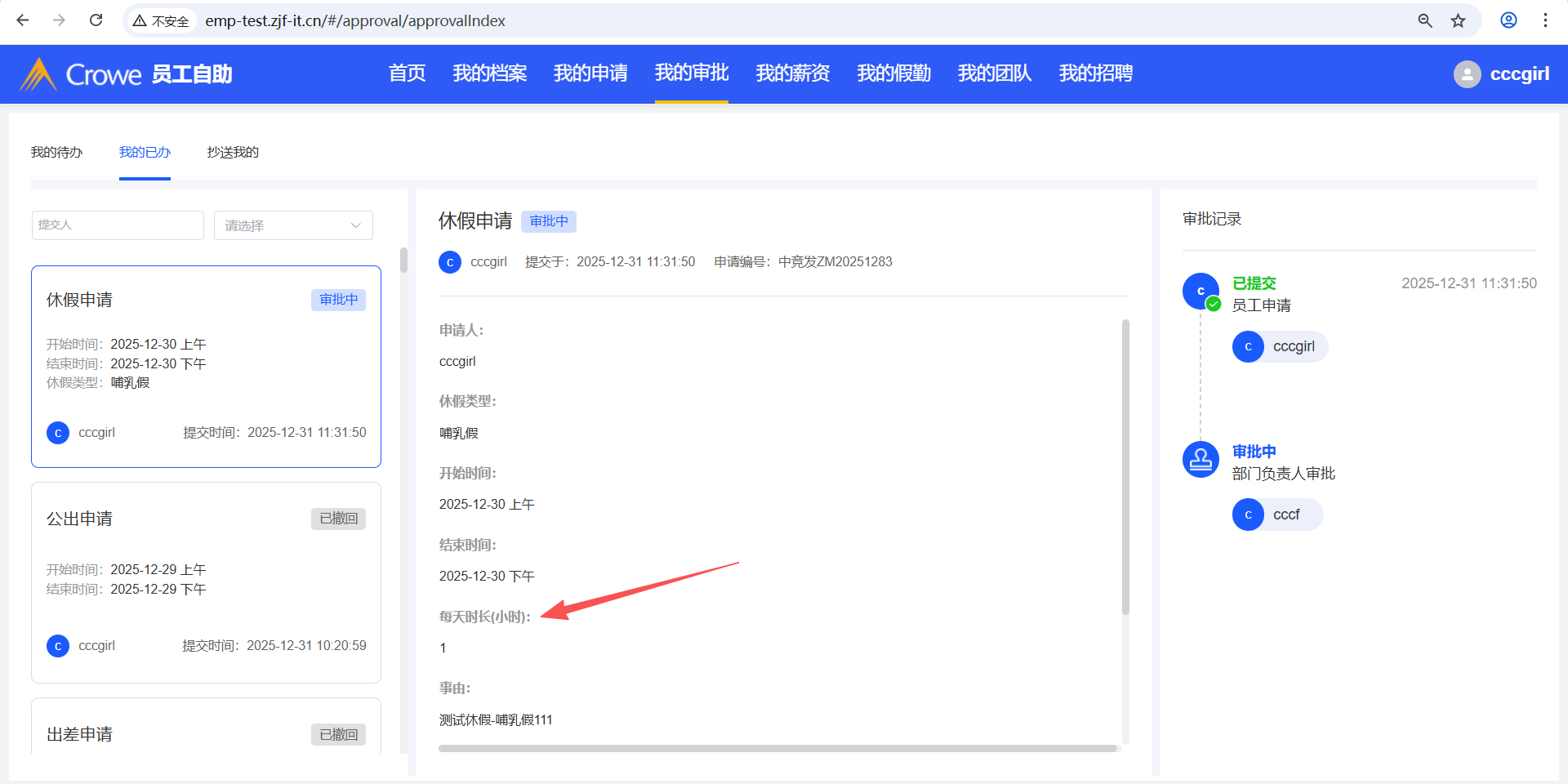
Task: Click the 审批中 stamp icon in 审批记录
Action: 1200,459
